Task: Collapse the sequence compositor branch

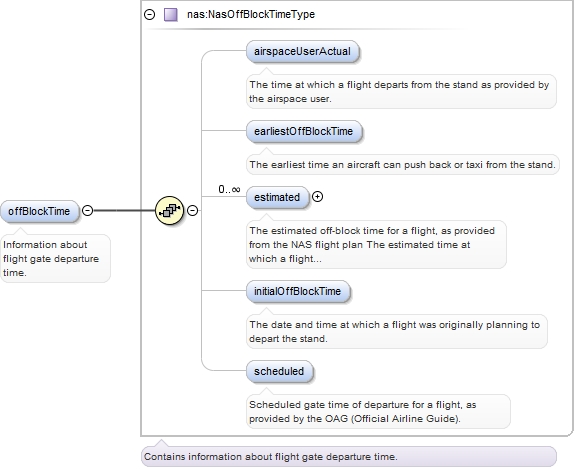Action: [193, 210]
